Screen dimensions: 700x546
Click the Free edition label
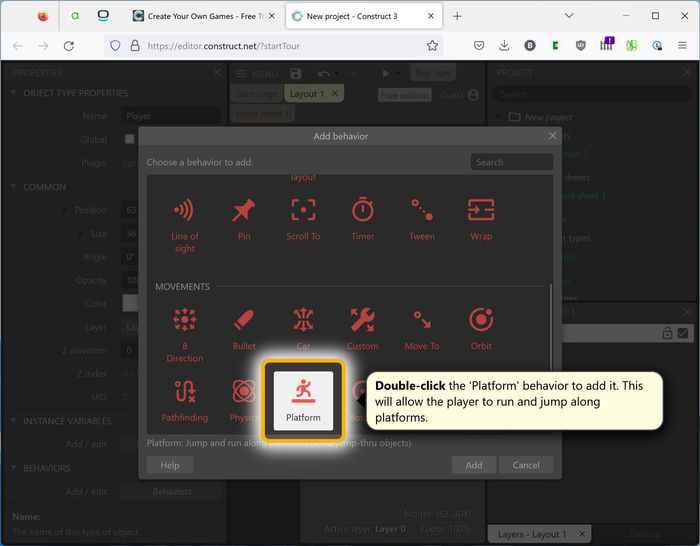pyautogui.click(x=405, y=95)
